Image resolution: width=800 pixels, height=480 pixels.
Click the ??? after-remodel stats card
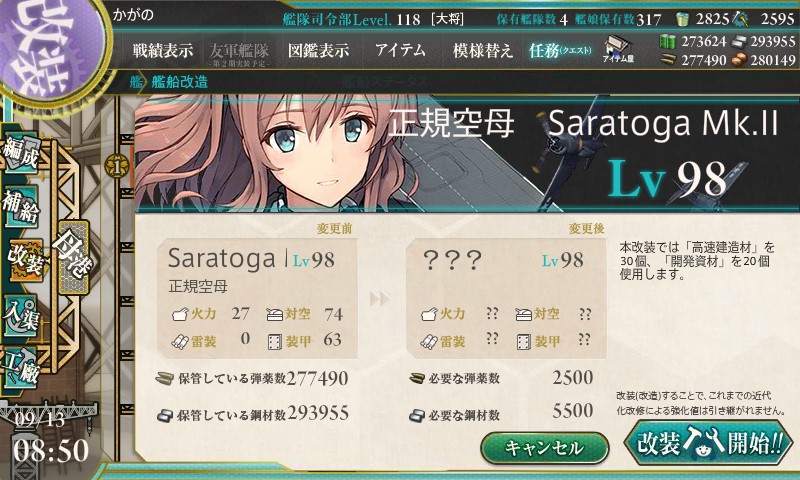[x=506, y=299]
